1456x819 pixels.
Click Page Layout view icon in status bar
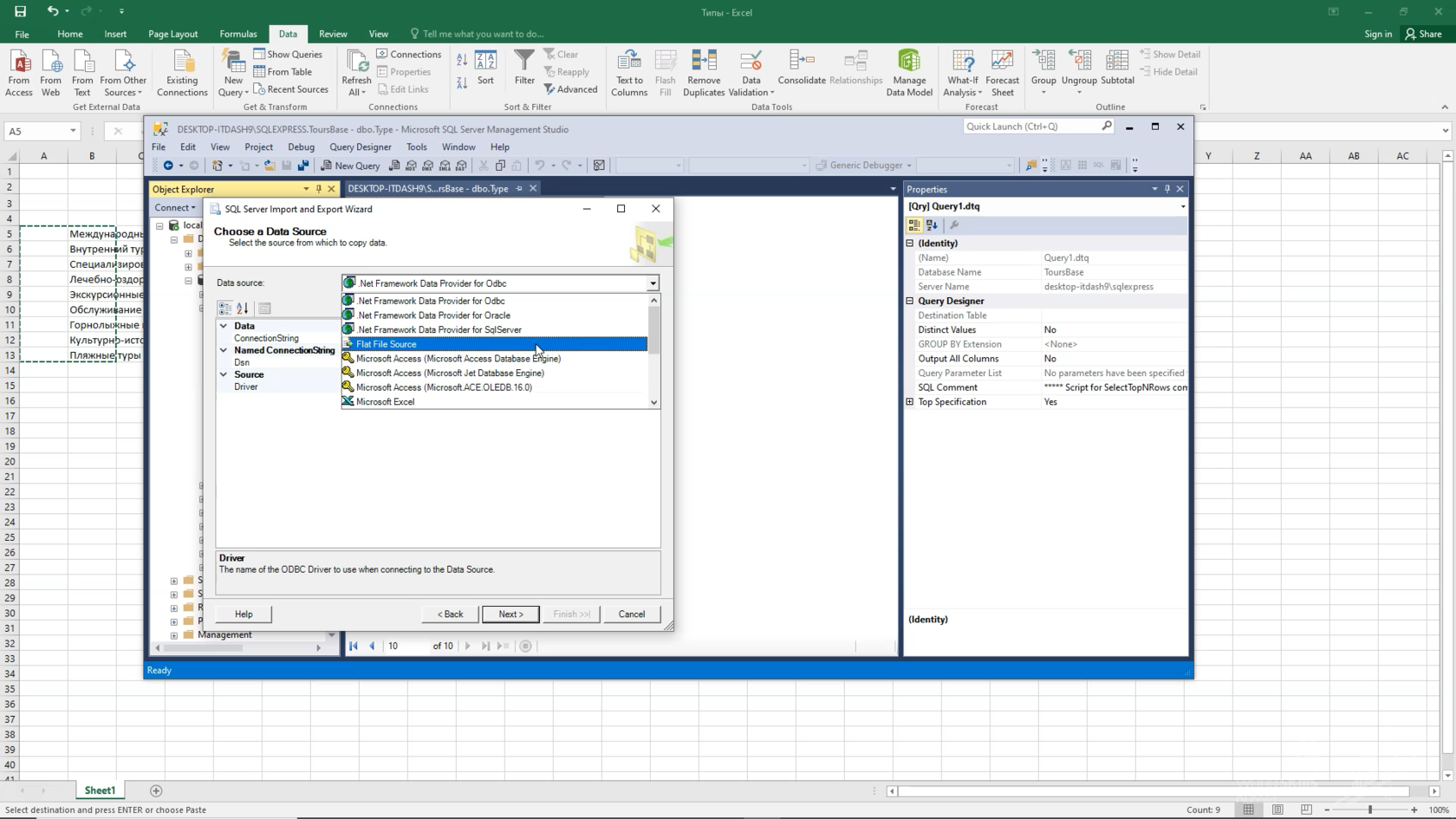coord(1277,809)
